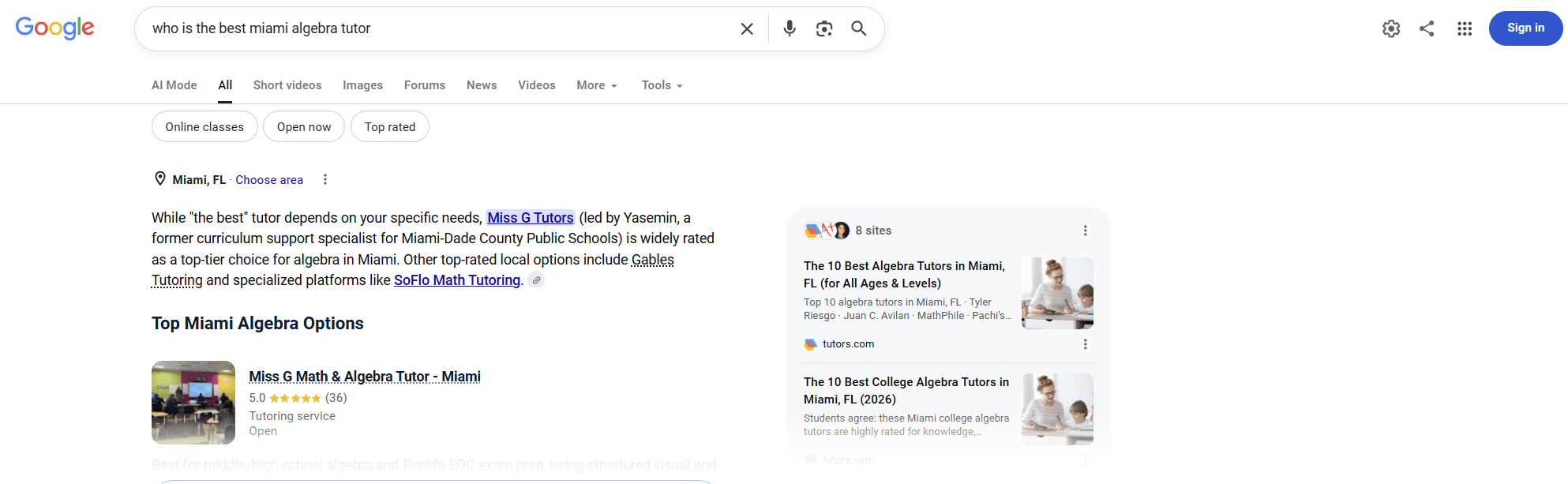The image size is (1568, 484).
Task: Clear the search query with X icon
Action: coord(747,28)
